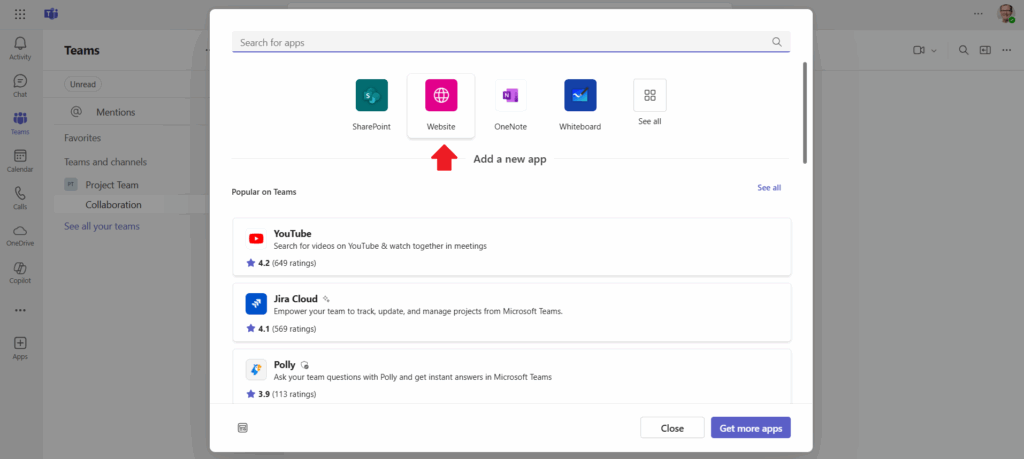Click See all link for Popular apps
The width and height of the screenshot is (1024, 459).
769,187
